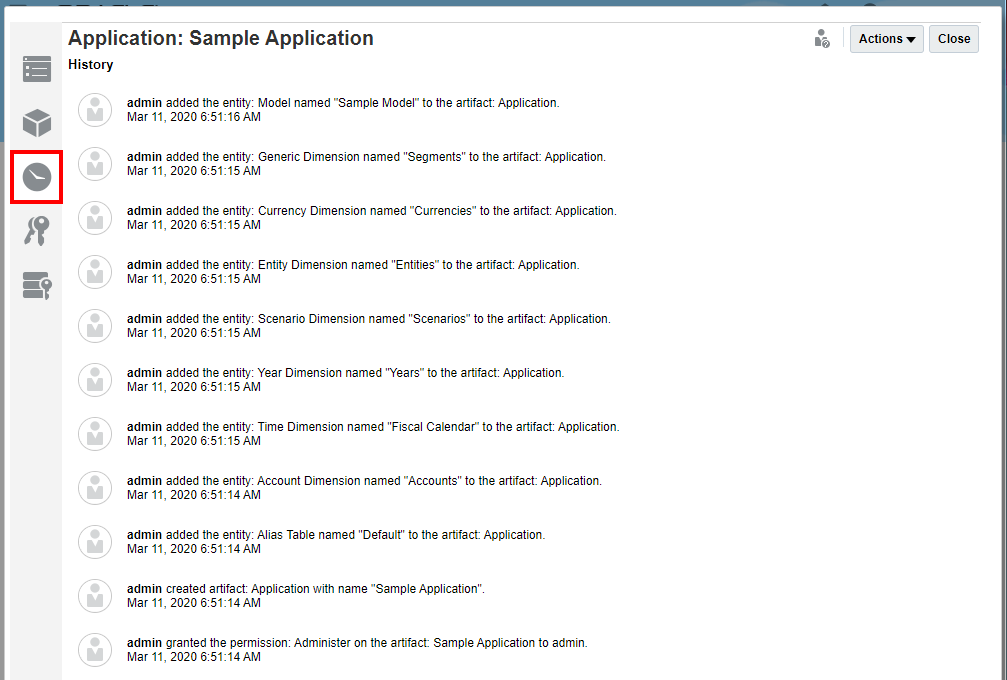Click the "Mar 11, 2020 6:51:16 AM" timestamp

click(193, 117)
